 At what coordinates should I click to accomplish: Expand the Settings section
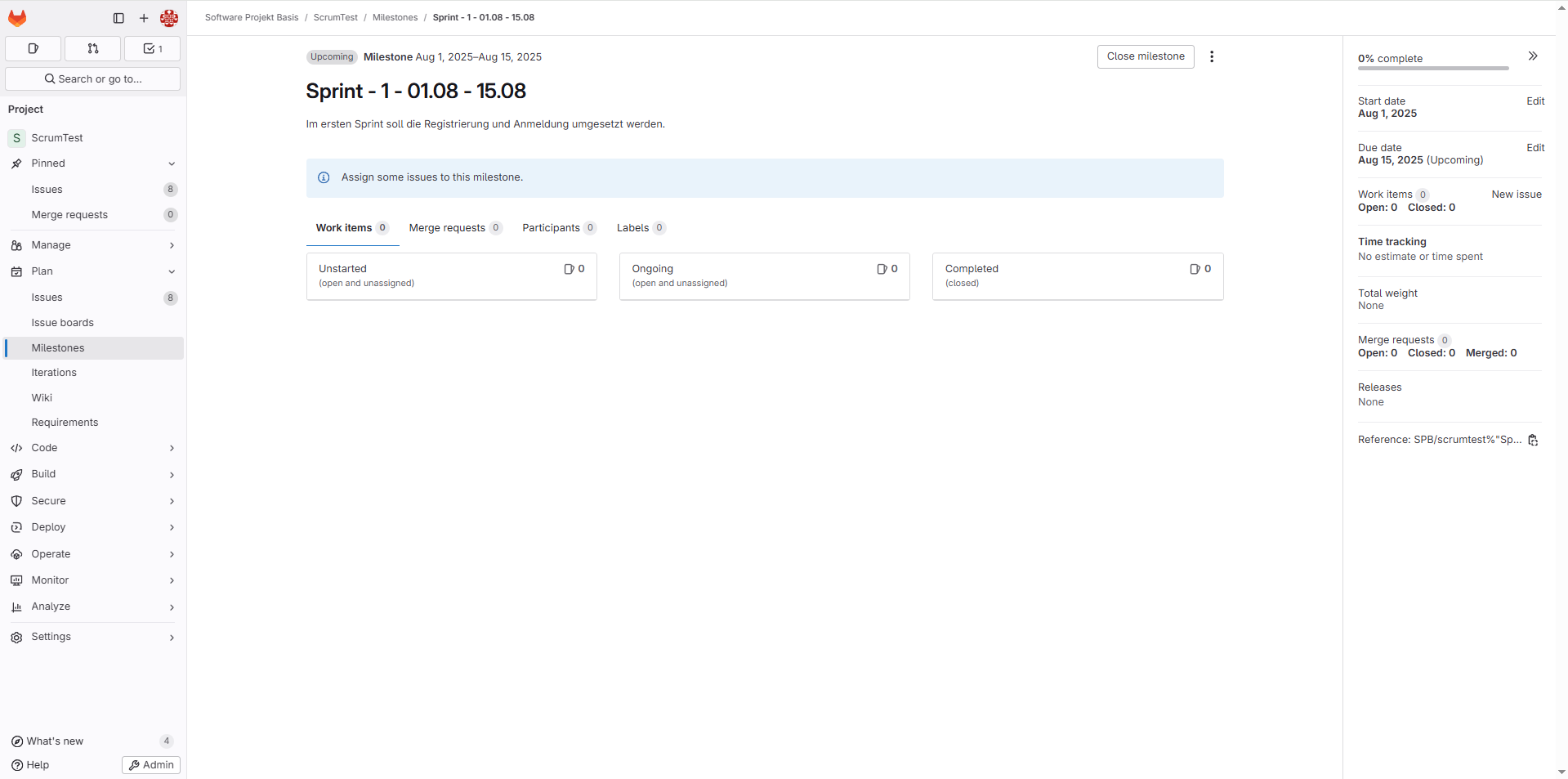[x=92, y=637]
